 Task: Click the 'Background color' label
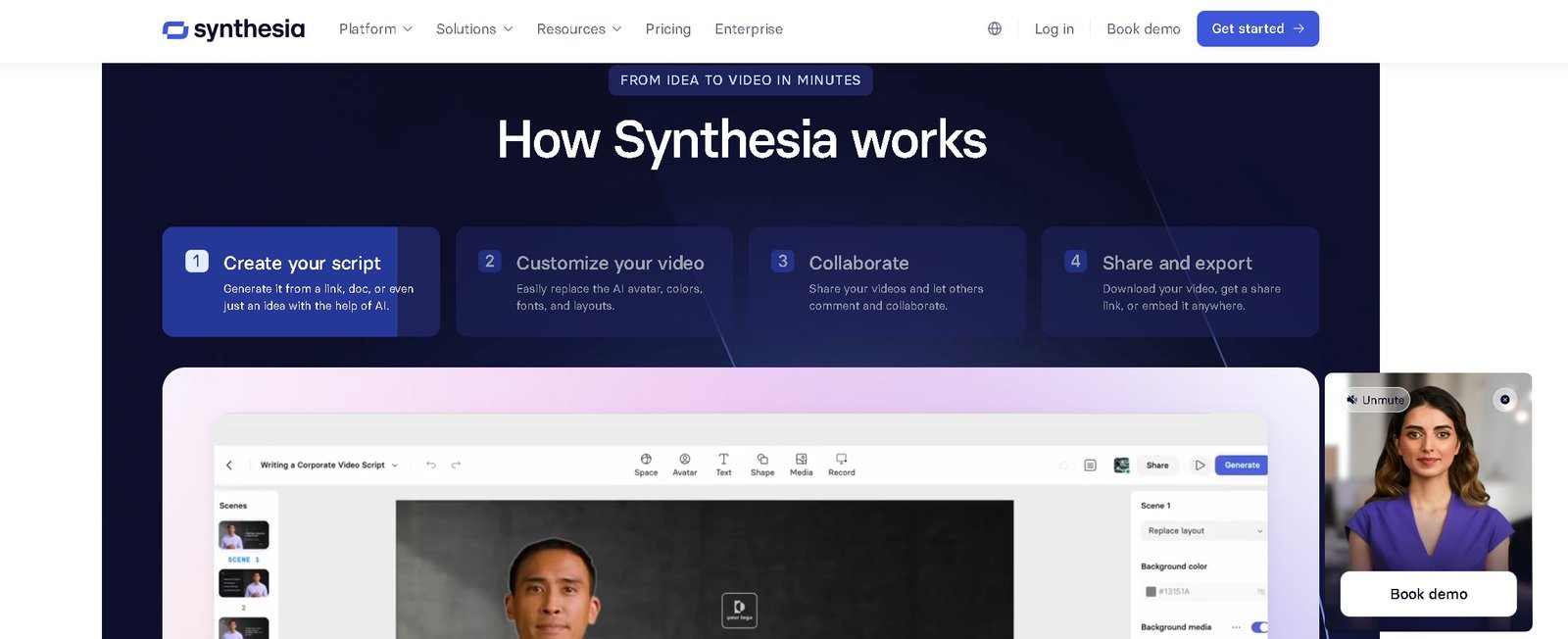1174,566
